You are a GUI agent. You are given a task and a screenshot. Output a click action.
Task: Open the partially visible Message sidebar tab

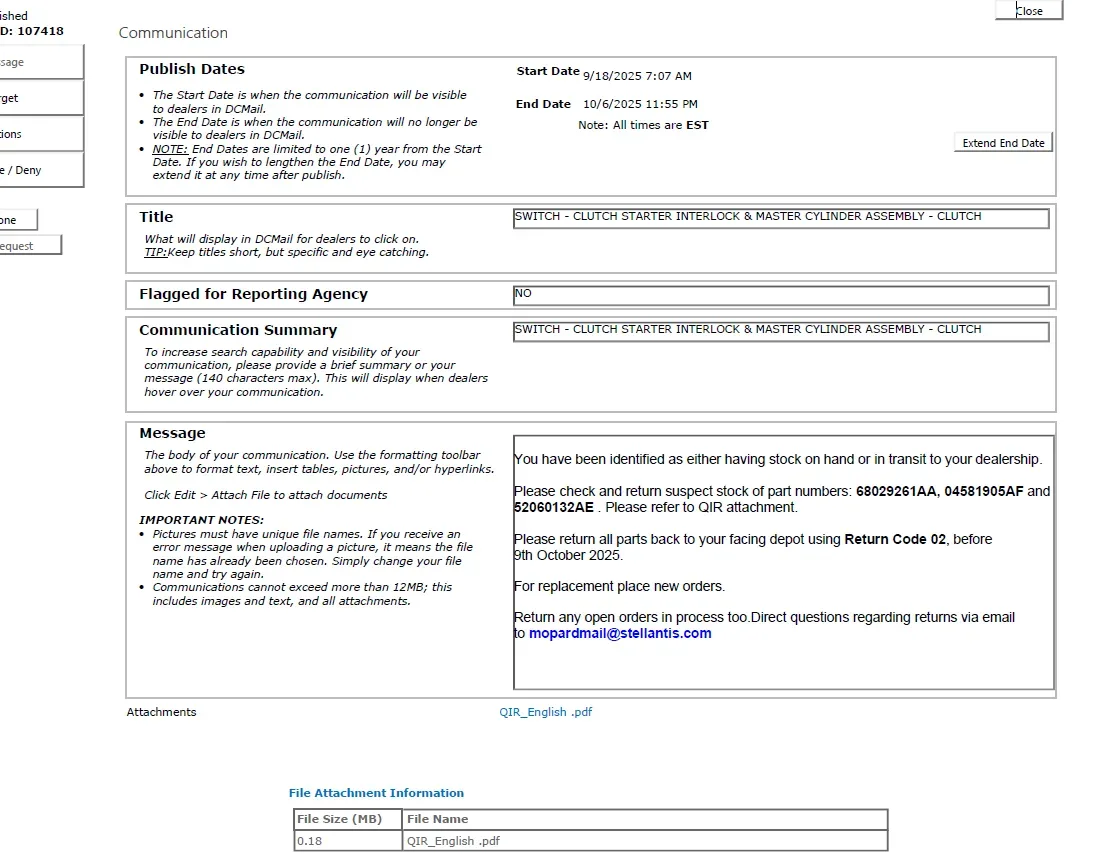coord(41,62)
